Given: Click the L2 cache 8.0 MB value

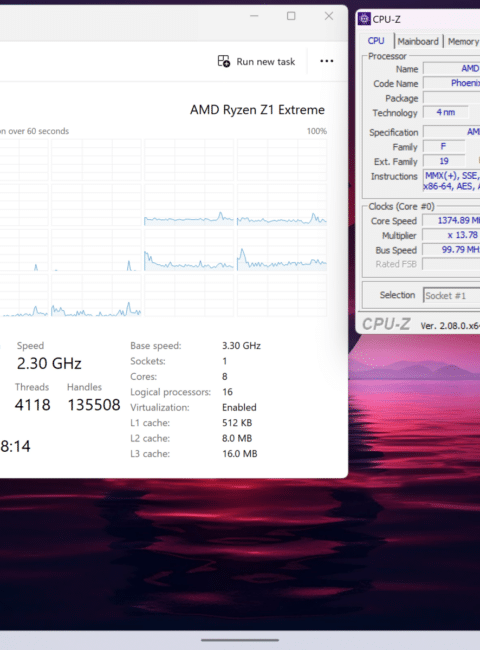Looking at the screenshot, I should [x=237, y=438].
